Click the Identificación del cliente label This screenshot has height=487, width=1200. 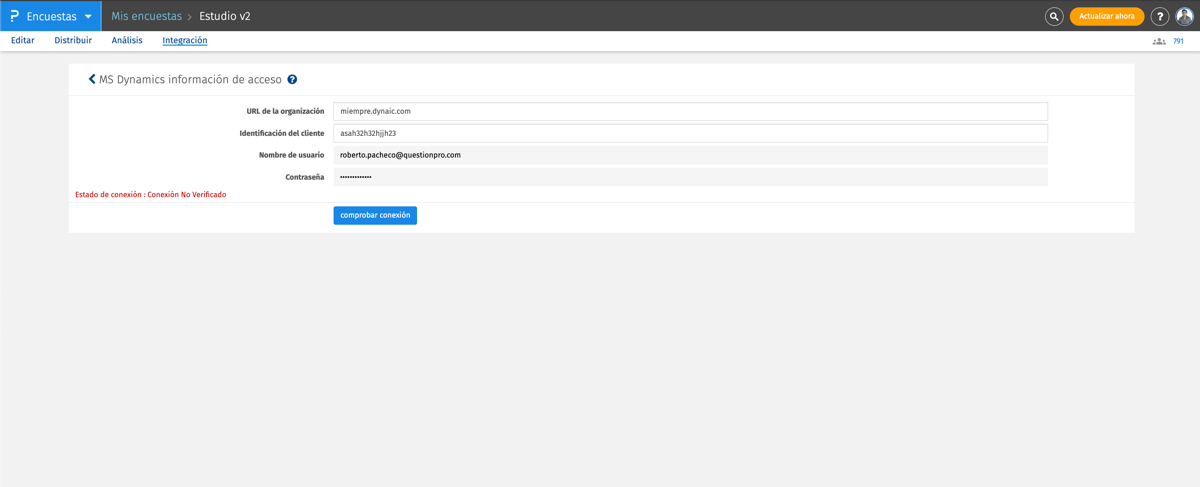(282, 133)
